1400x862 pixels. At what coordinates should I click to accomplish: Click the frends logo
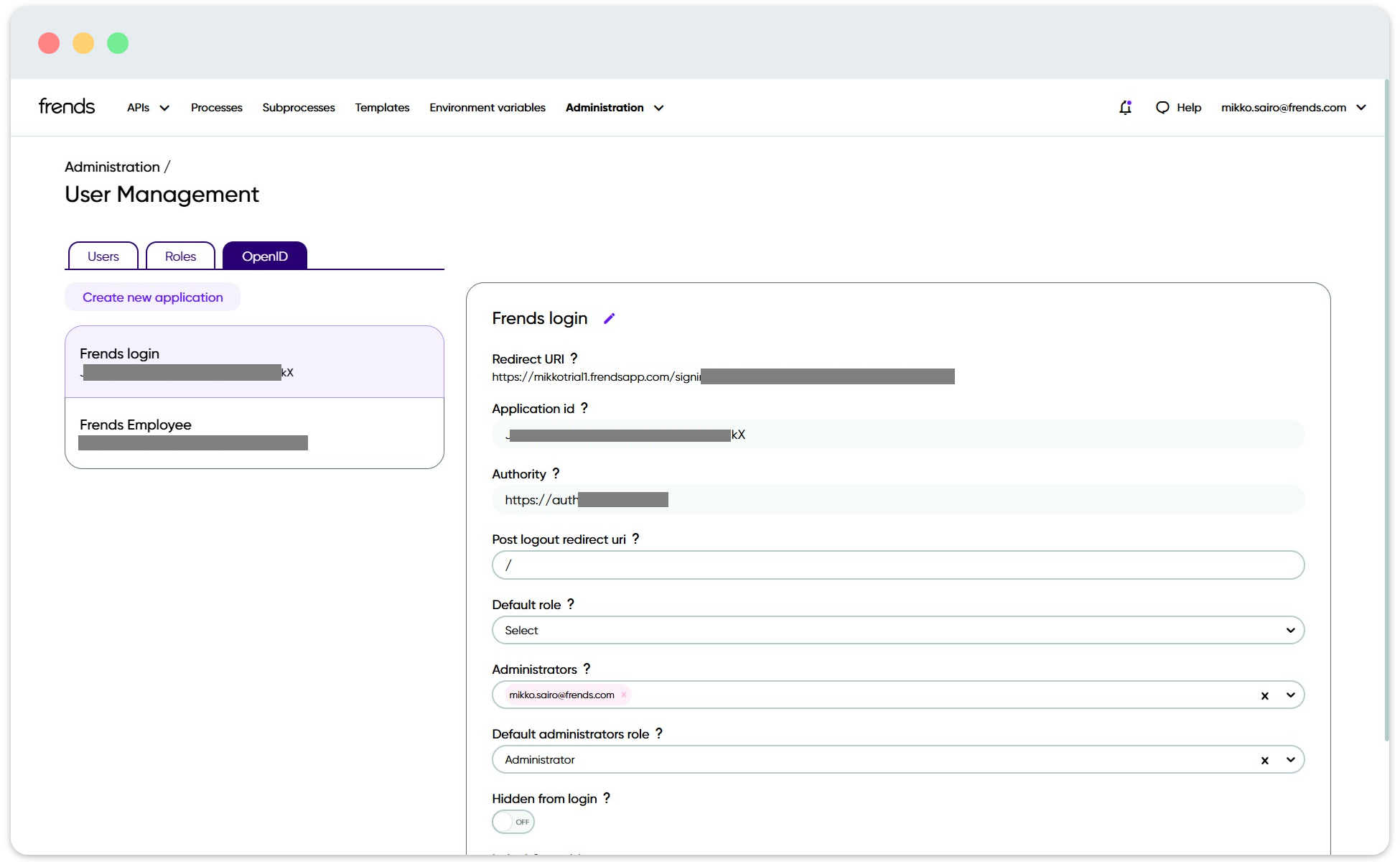pyautogui.click(x=66, y=106)
